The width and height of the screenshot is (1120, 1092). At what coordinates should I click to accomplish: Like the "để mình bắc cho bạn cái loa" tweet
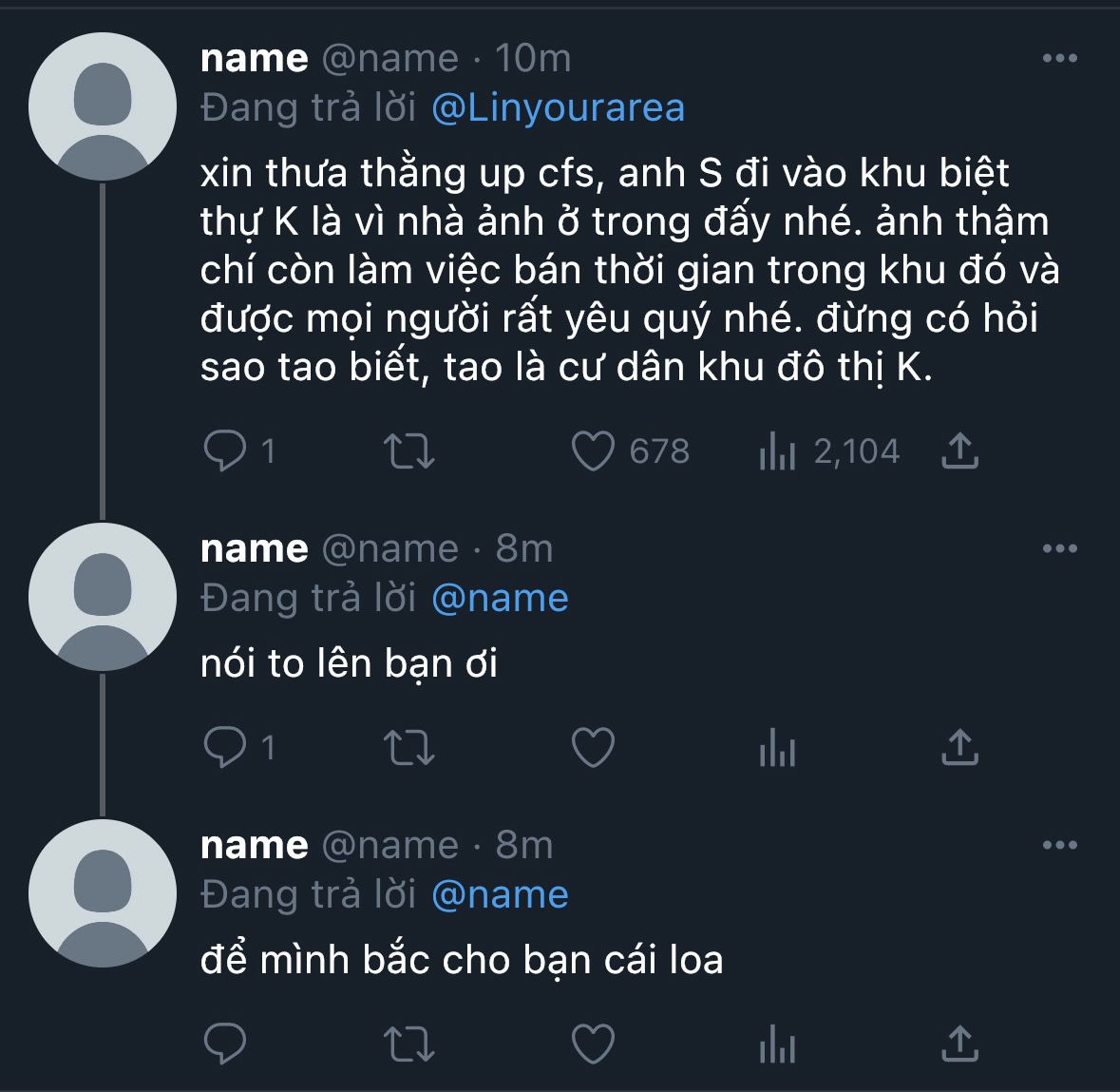point(593,1044)
